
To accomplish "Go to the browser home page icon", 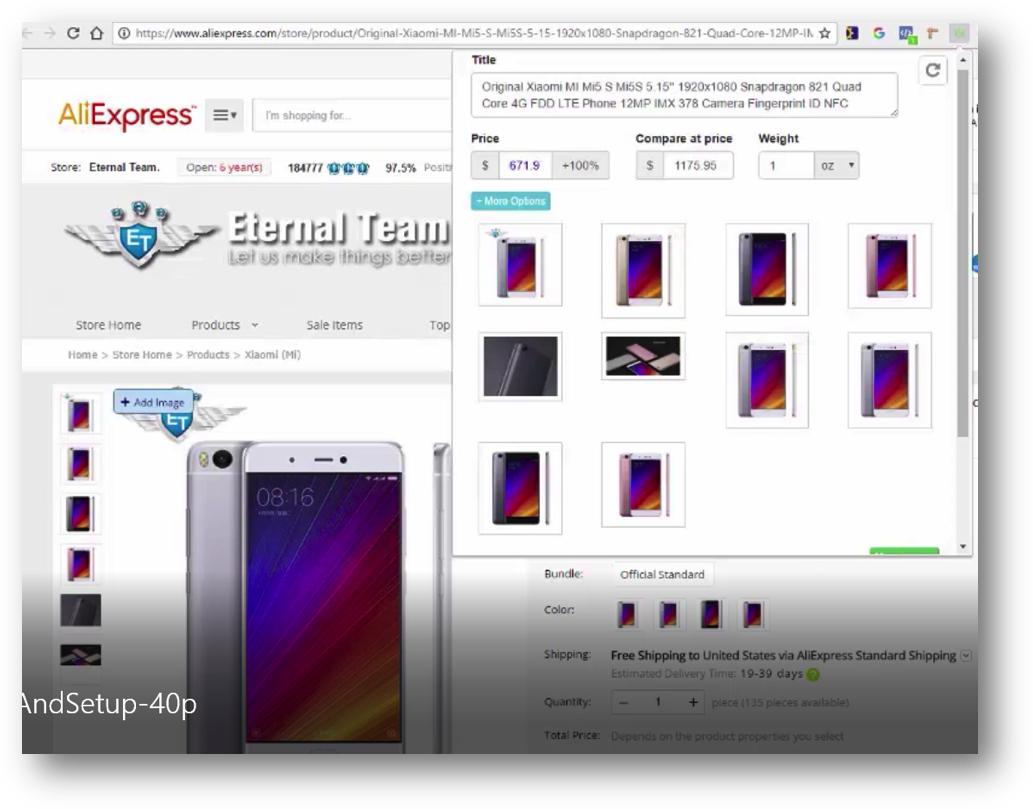I will tap(97, 33).
